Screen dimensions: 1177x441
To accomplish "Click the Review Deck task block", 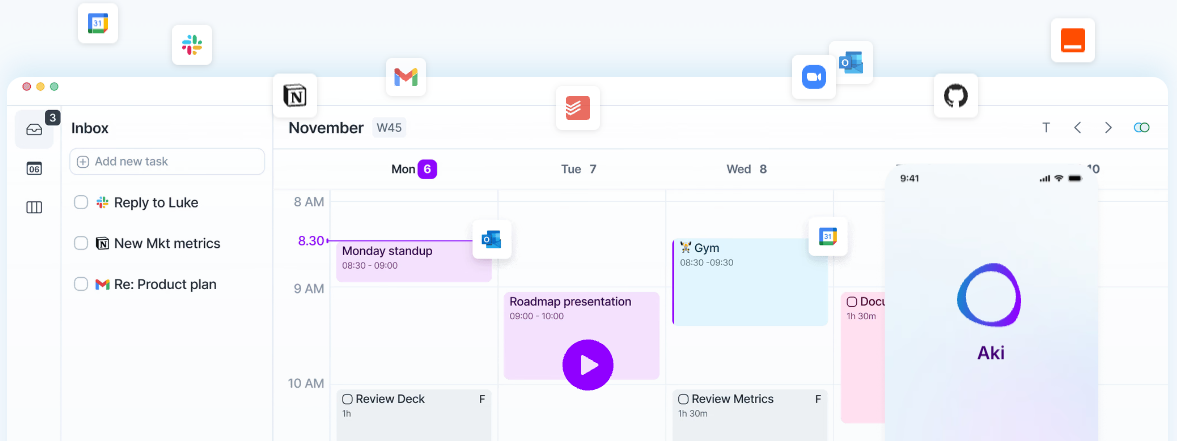I will 414,415.
